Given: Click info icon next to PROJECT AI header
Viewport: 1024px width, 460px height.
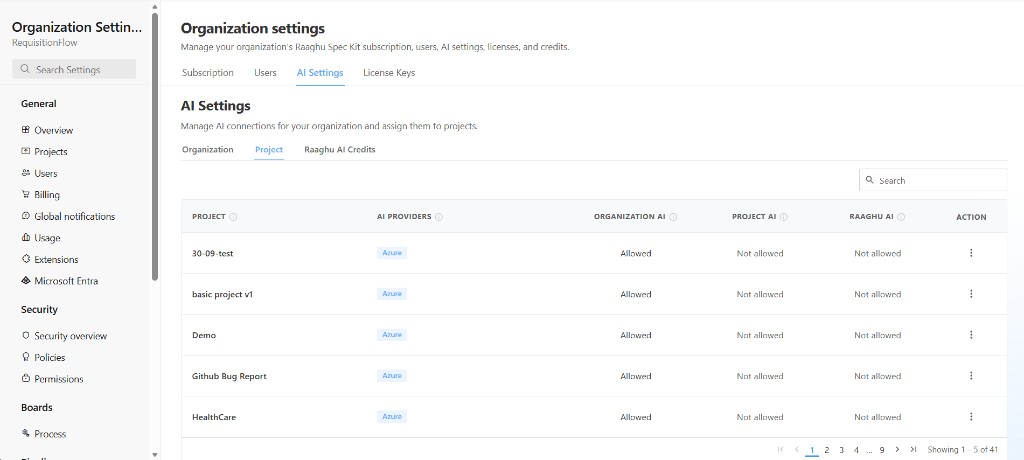Looking at the screenshot, I should click(x=784, y=217).
